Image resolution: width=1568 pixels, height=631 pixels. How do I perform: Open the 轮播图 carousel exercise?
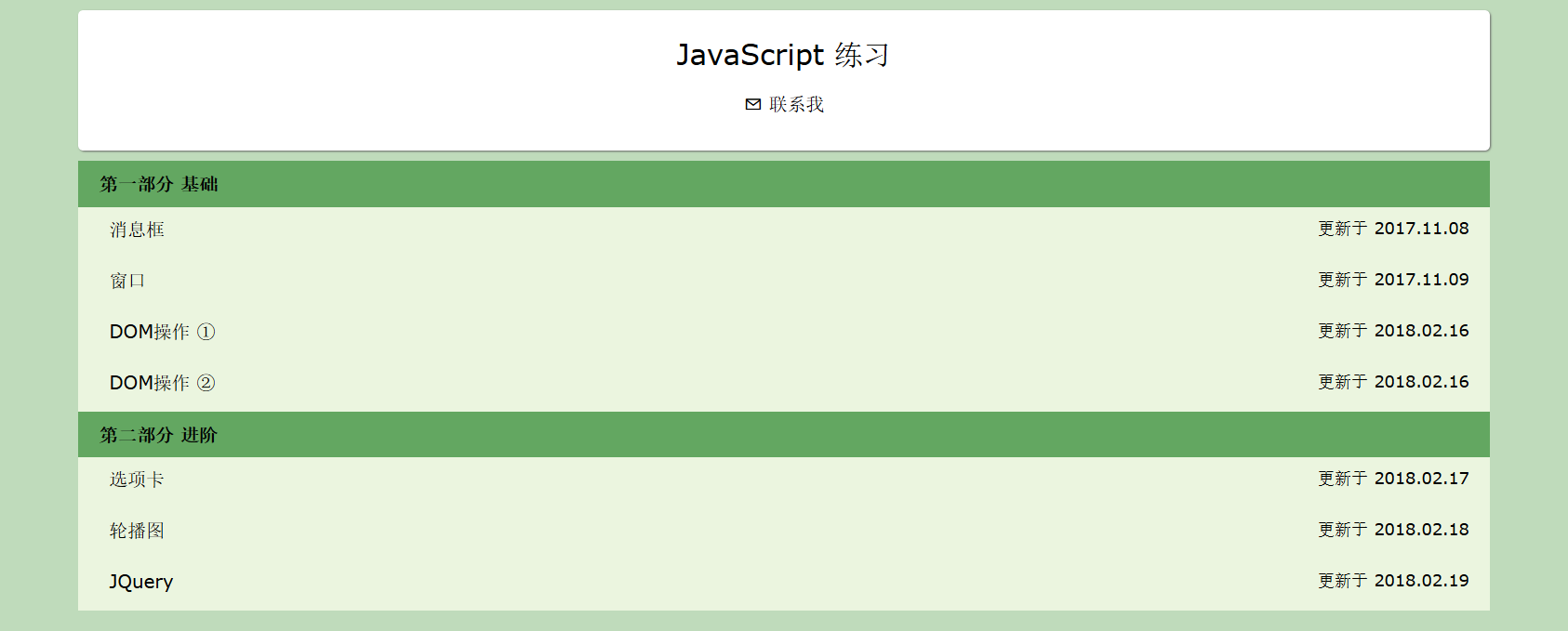tap(135, 530)
